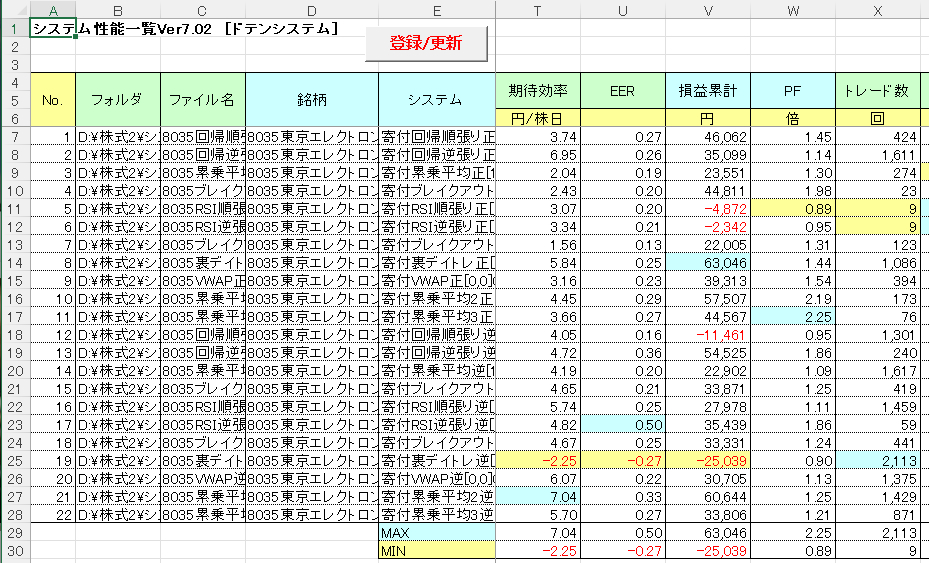Select the negative value -4,872
The image size is (929, 563).
(708, 209)
